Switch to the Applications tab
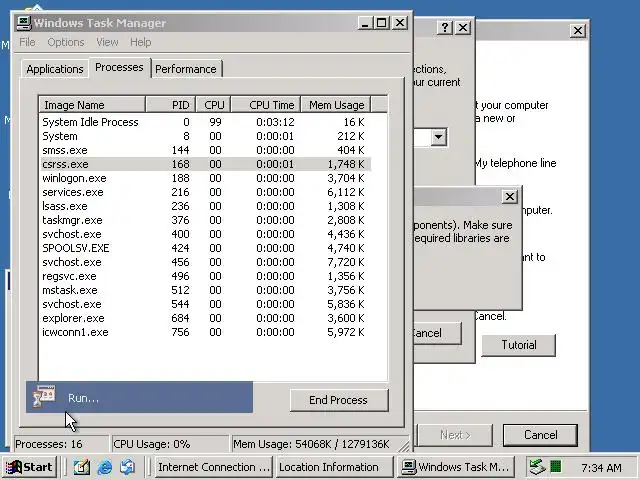The image size is (640, 480). 55,69
